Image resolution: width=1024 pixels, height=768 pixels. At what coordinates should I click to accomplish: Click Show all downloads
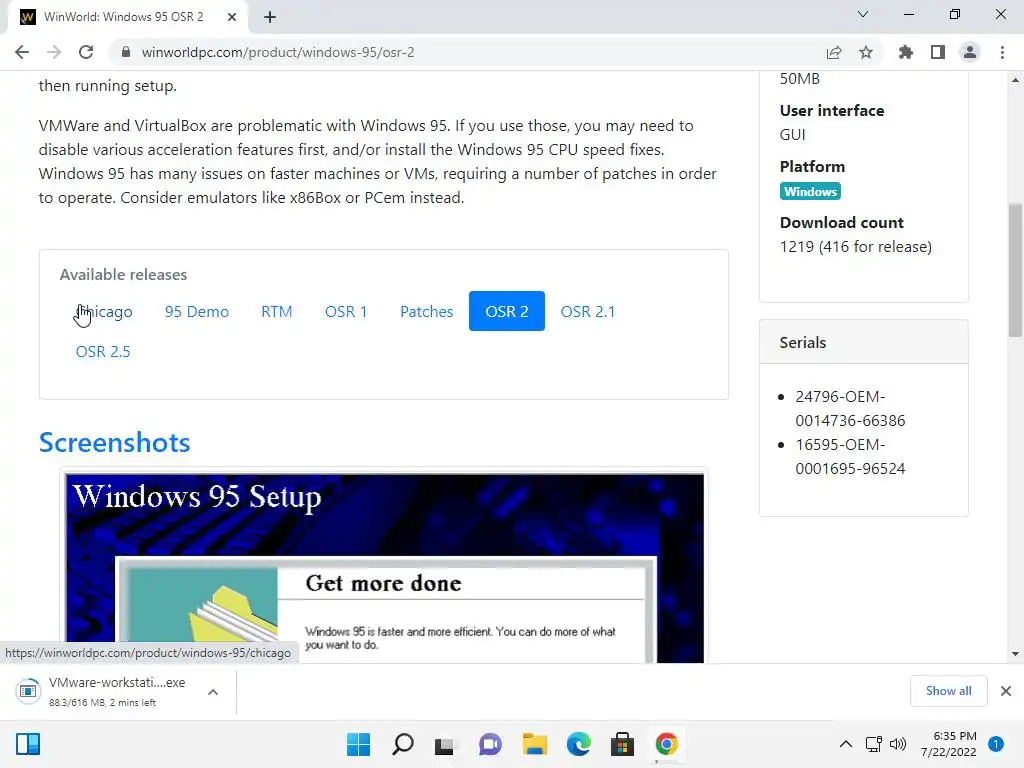948,691
